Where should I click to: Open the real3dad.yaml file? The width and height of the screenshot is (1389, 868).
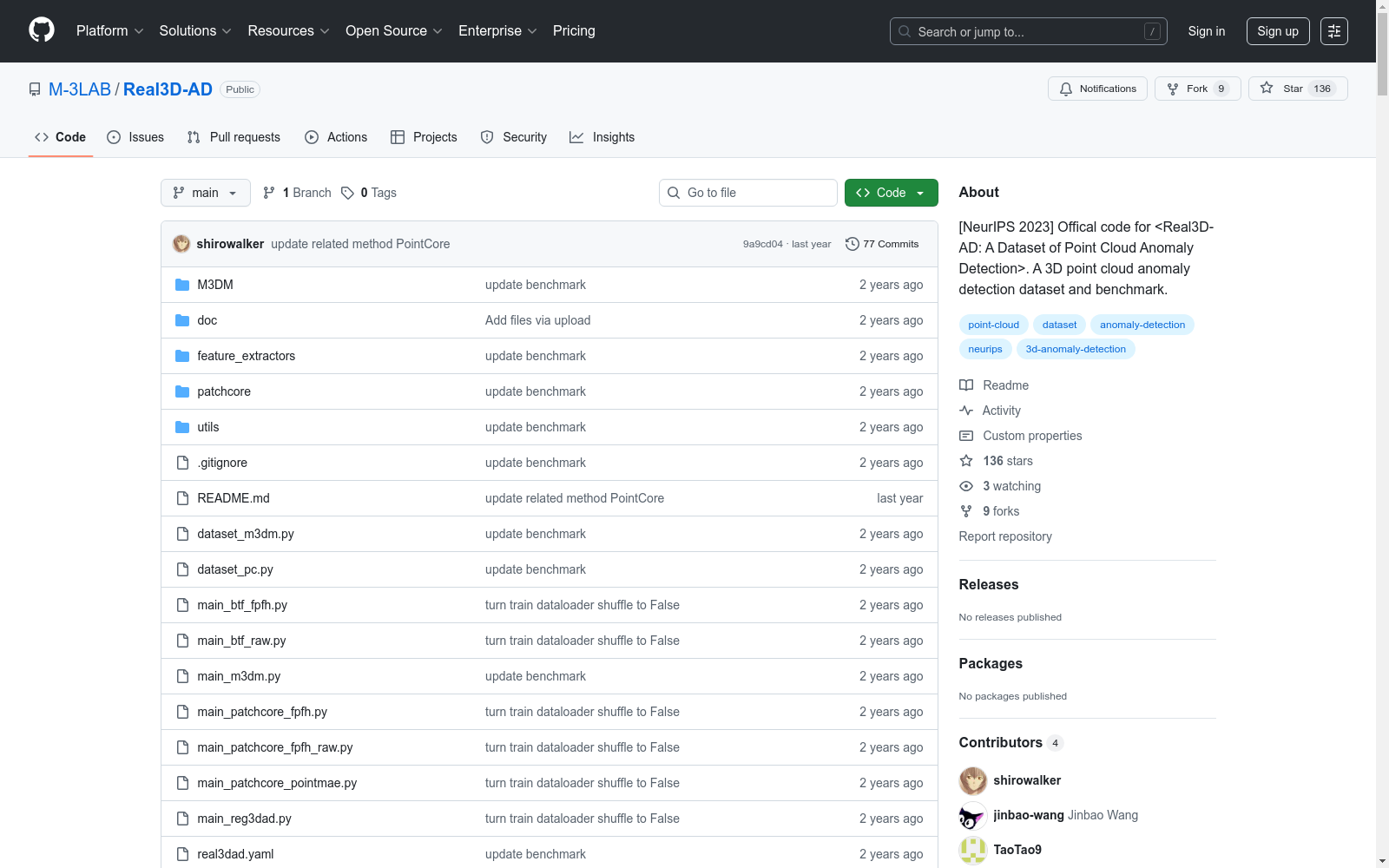[x=235, y=854]
